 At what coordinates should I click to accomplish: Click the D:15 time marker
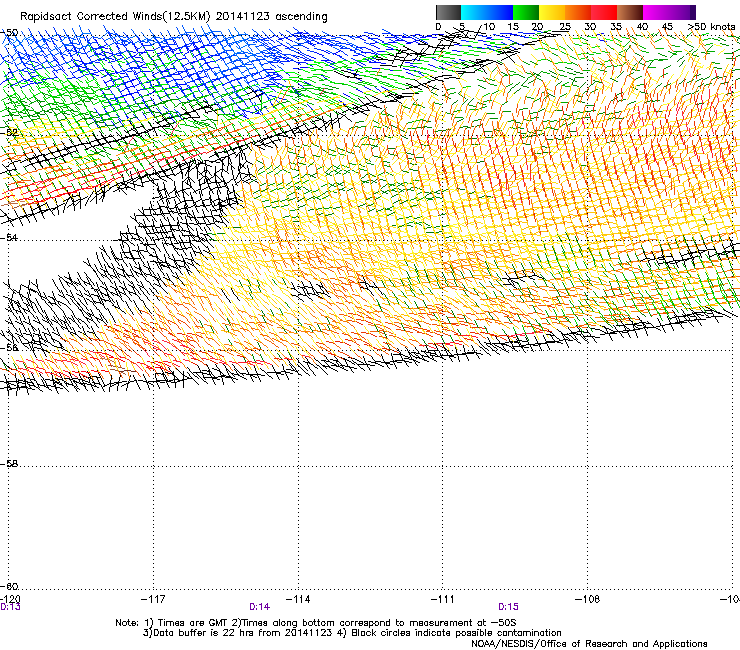508,607
